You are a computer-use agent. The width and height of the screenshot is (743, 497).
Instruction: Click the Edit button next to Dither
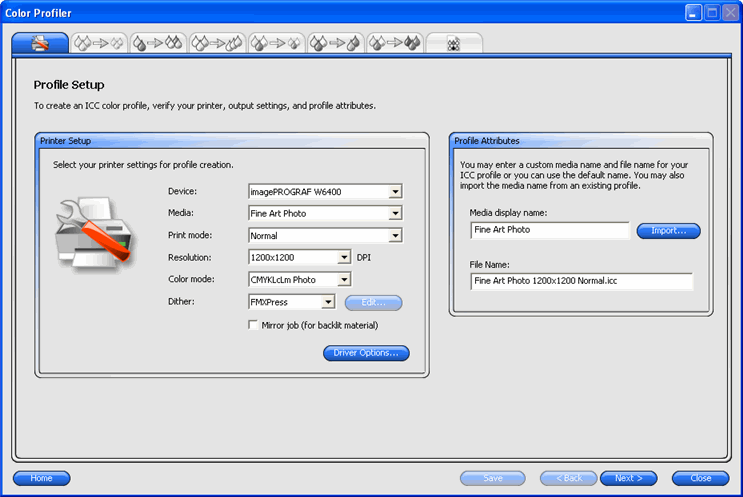click(373, 303)
